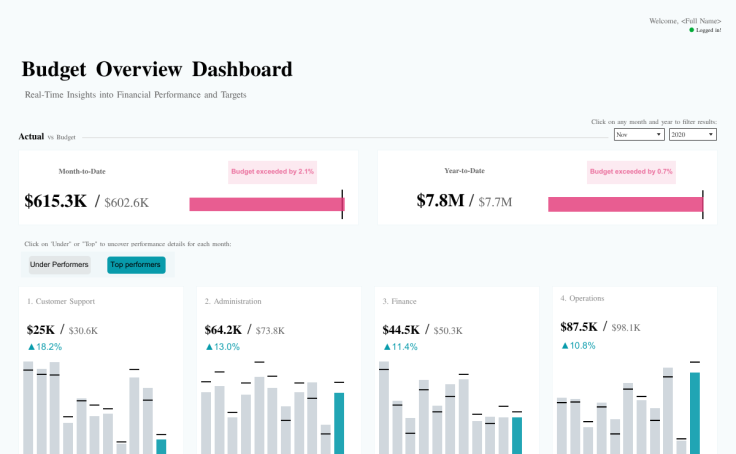Click the Administration 13.0% up arrow

point(209,347)
